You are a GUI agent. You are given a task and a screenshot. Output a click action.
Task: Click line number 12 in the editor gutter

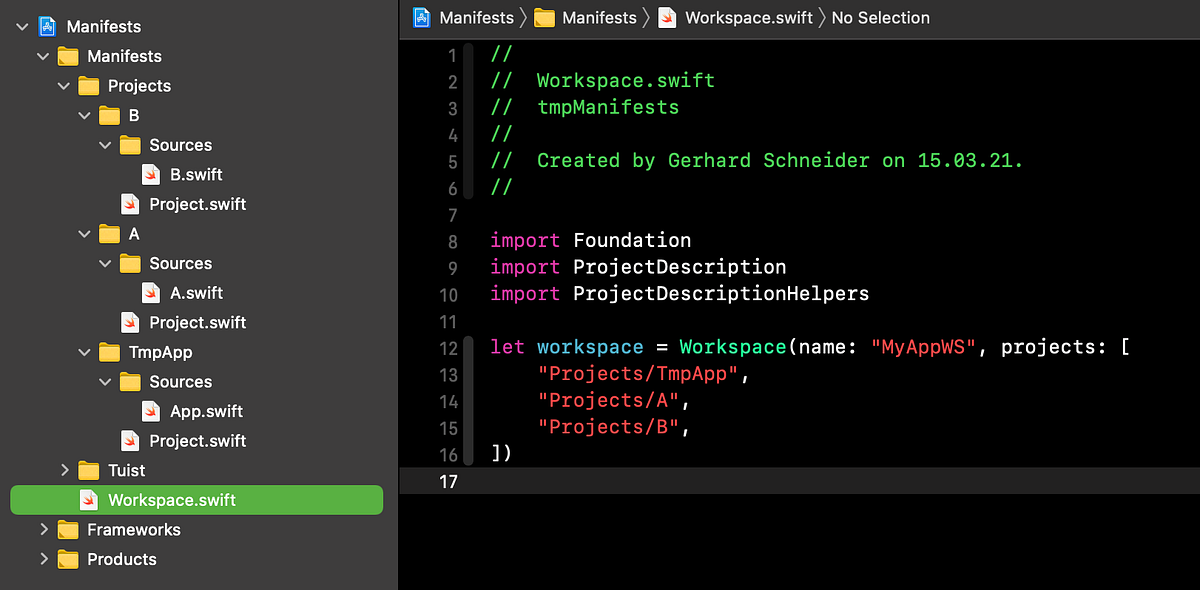450,346
